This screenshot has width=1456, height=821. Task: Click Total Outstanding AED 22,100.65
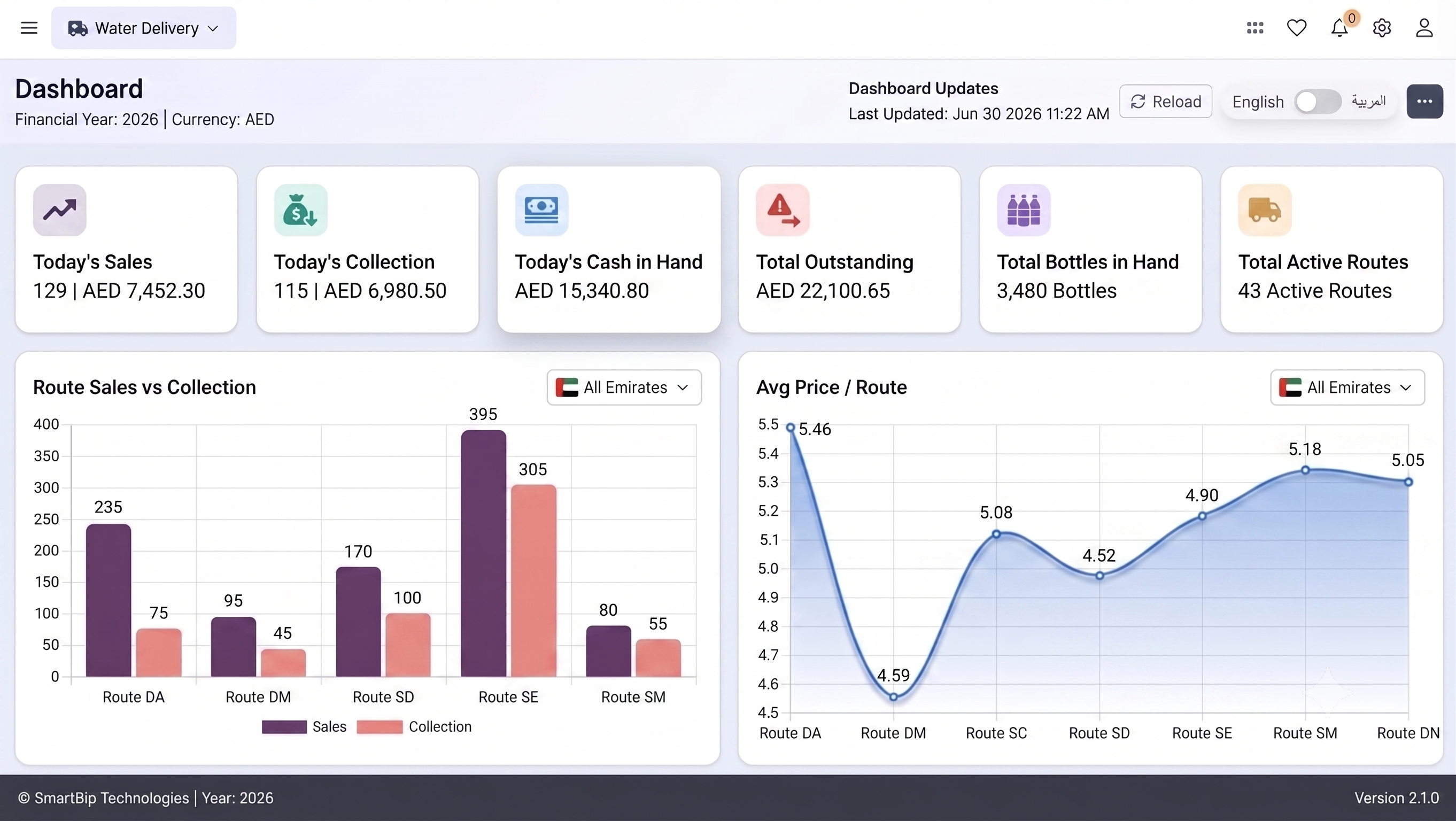(824, 291)
